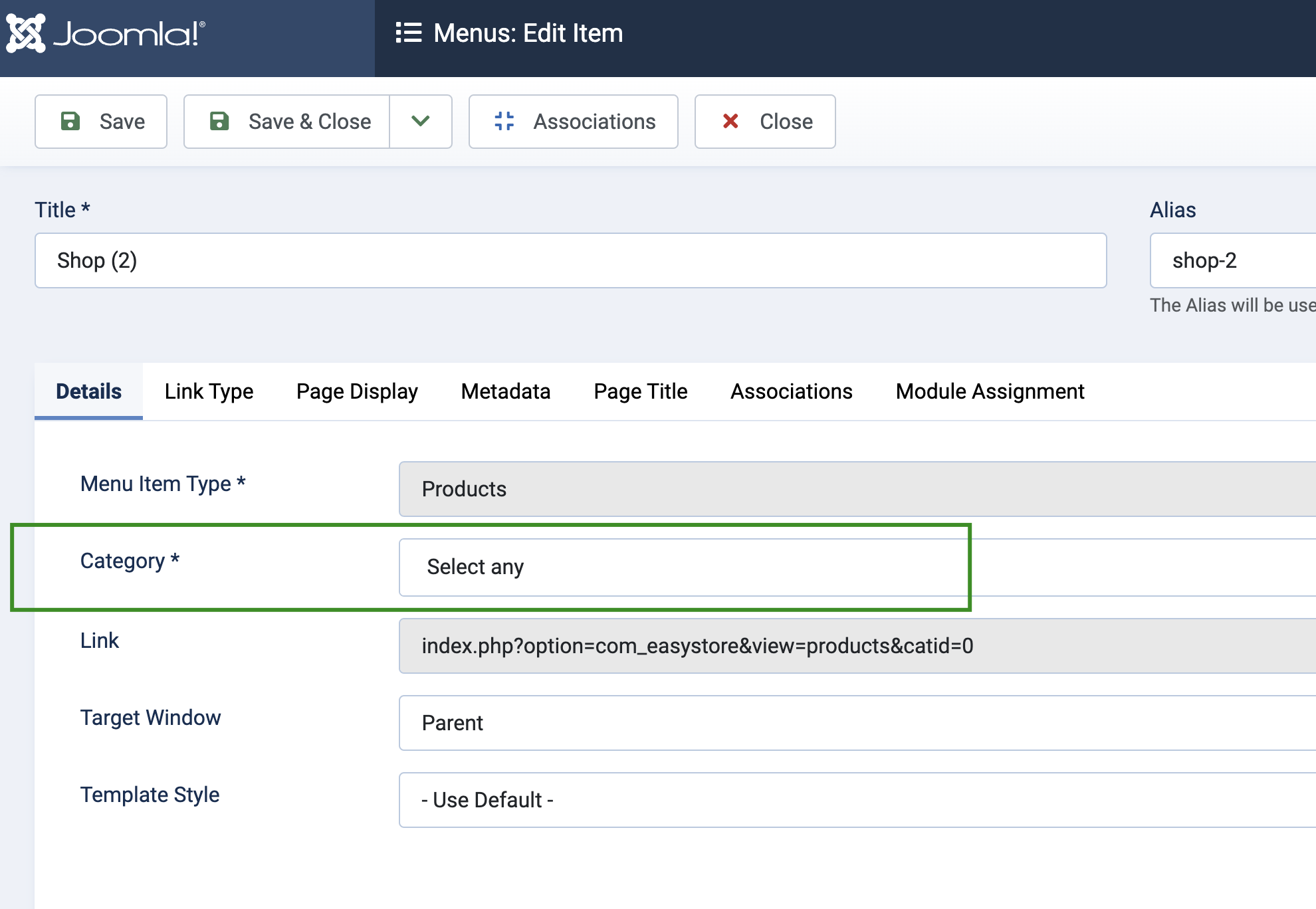Click the Associations contract-arrows icon in toolbar

click(x=504, y=122)
